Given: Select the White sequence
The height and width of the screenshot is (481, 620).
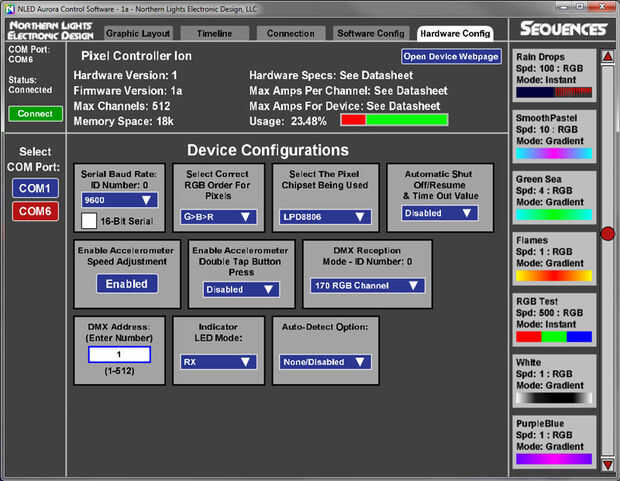Looking at the screenshot, I should pyautogui.click(x=554, y=381).
